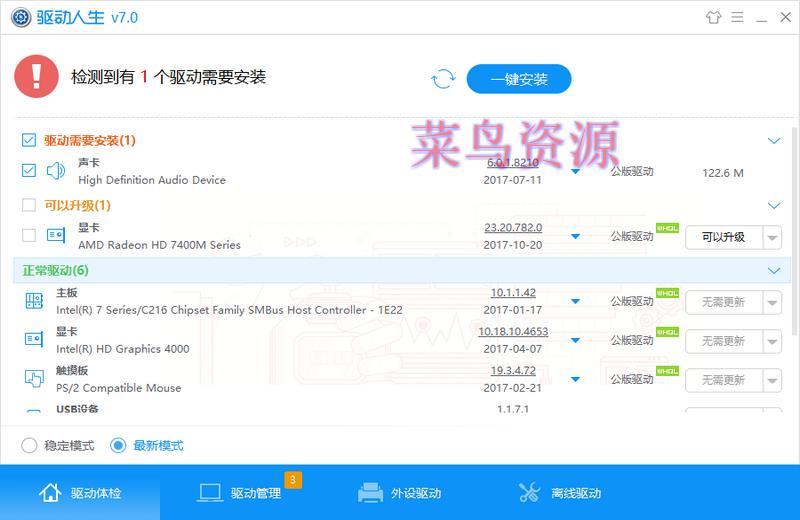Click 无需更新 button on PS/2 Mouse row
Image resolution: width=800 pixels, height=520 pixels.
pos(724,381)
